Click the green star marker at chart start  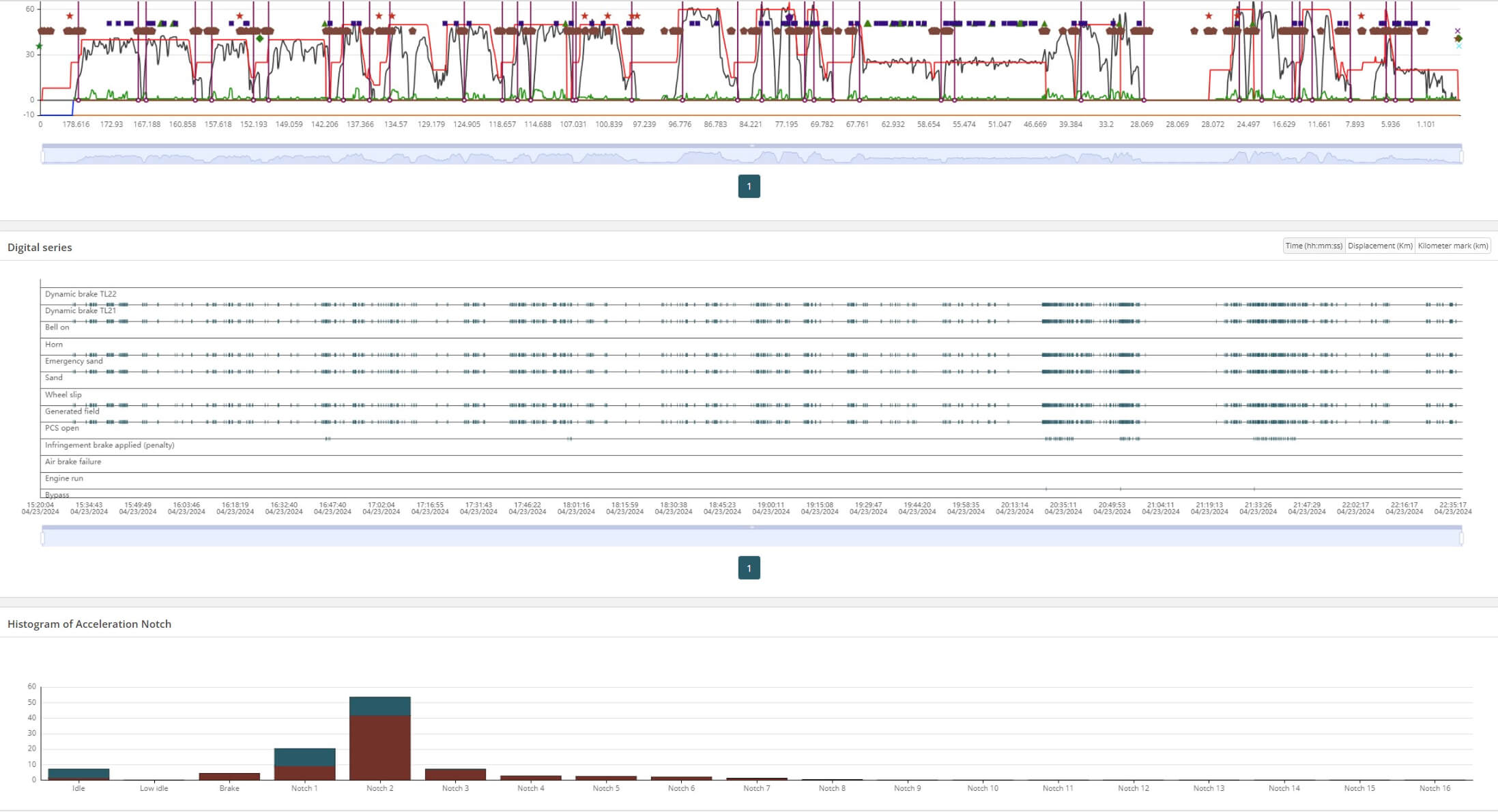38,45
